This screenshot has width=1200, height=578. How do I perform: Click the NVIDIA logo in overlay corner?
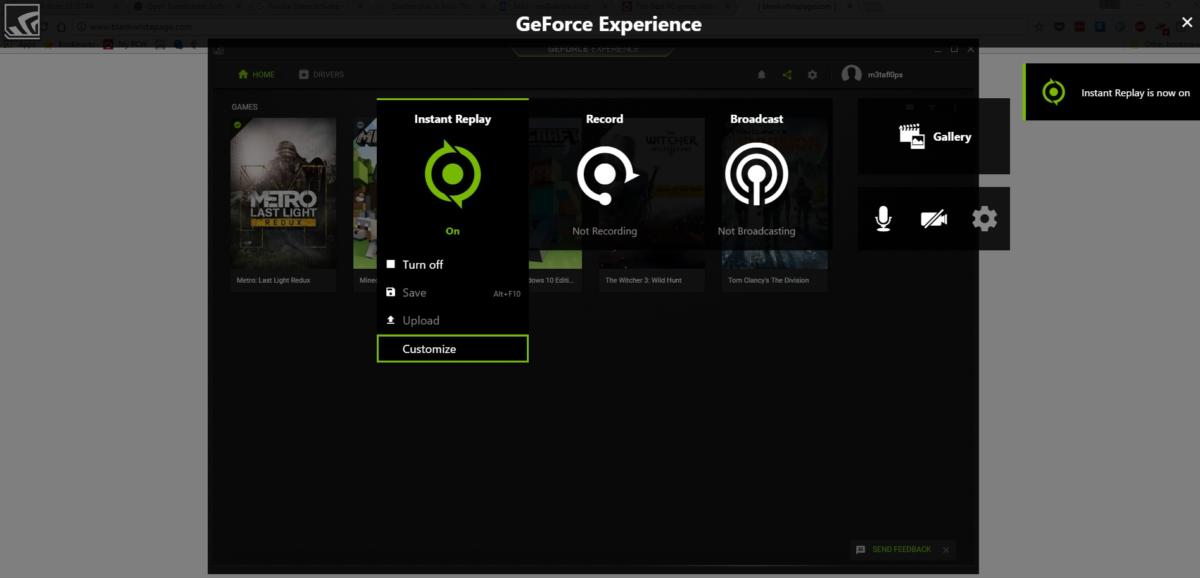tap(22, 22)
